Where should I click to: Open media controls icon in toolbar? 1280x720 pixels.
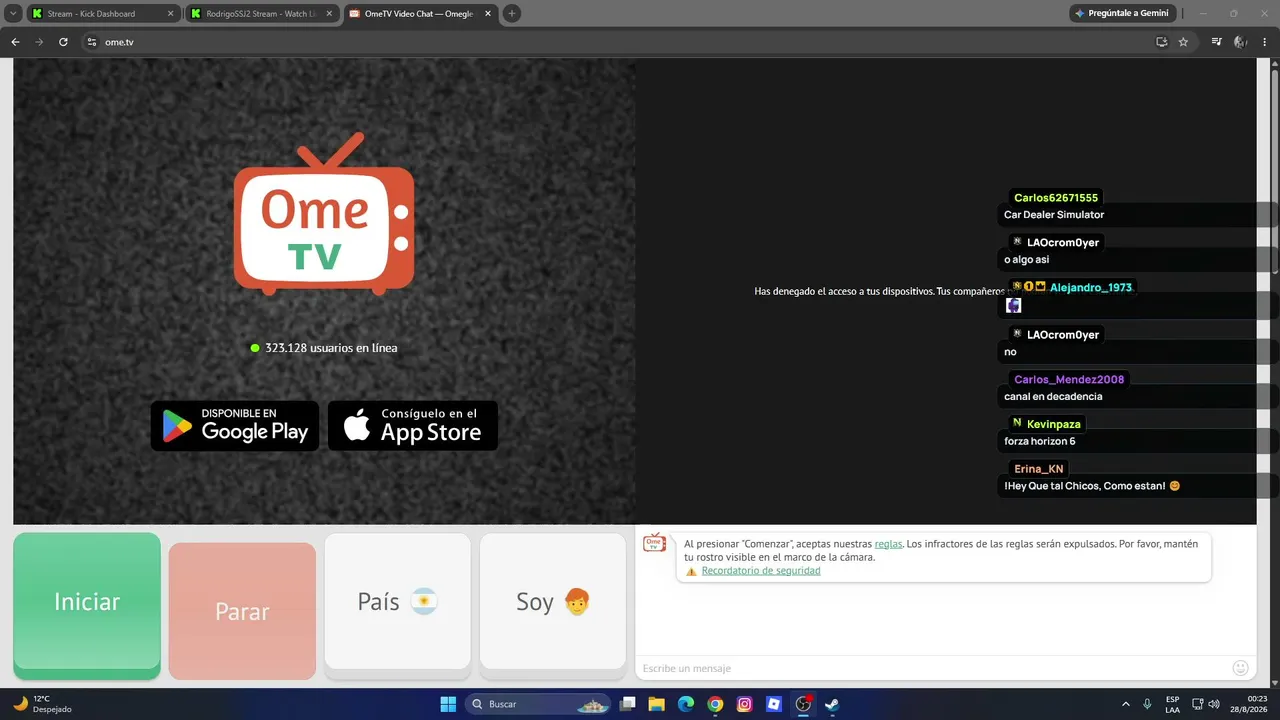(1216, 42)
